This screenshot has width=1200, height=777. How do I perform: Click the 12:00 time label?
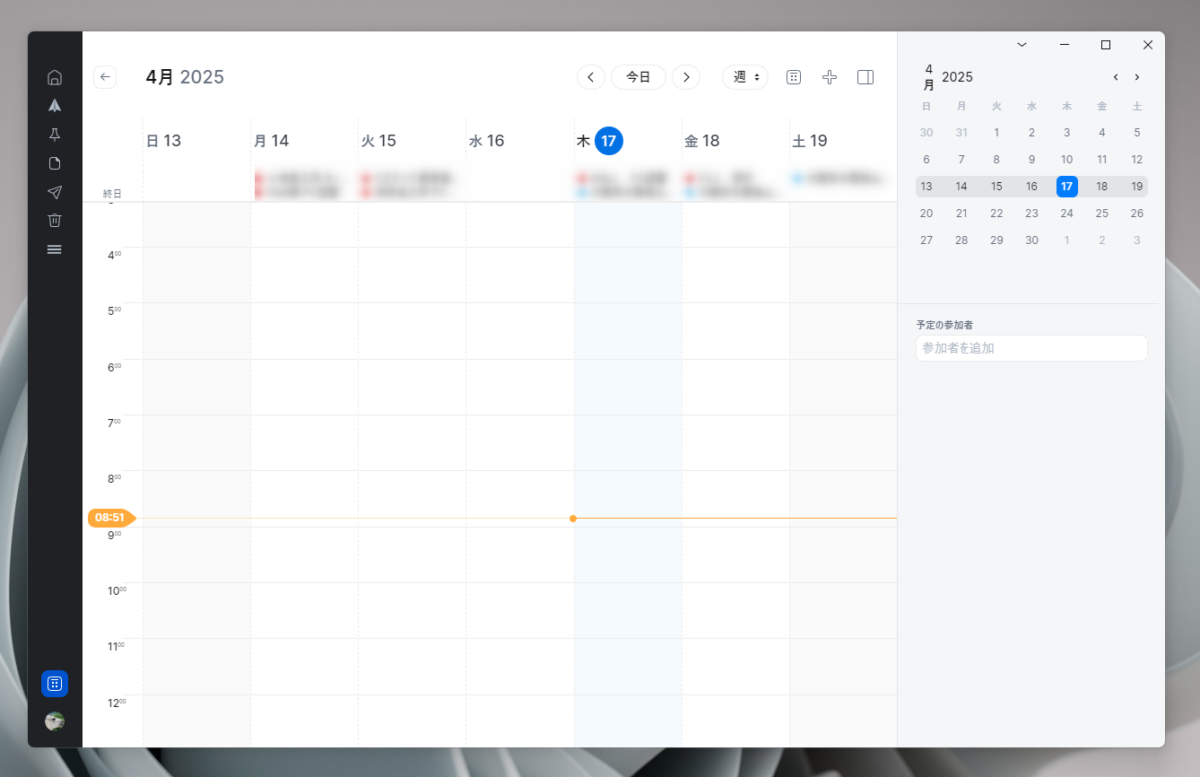(116, 702)
